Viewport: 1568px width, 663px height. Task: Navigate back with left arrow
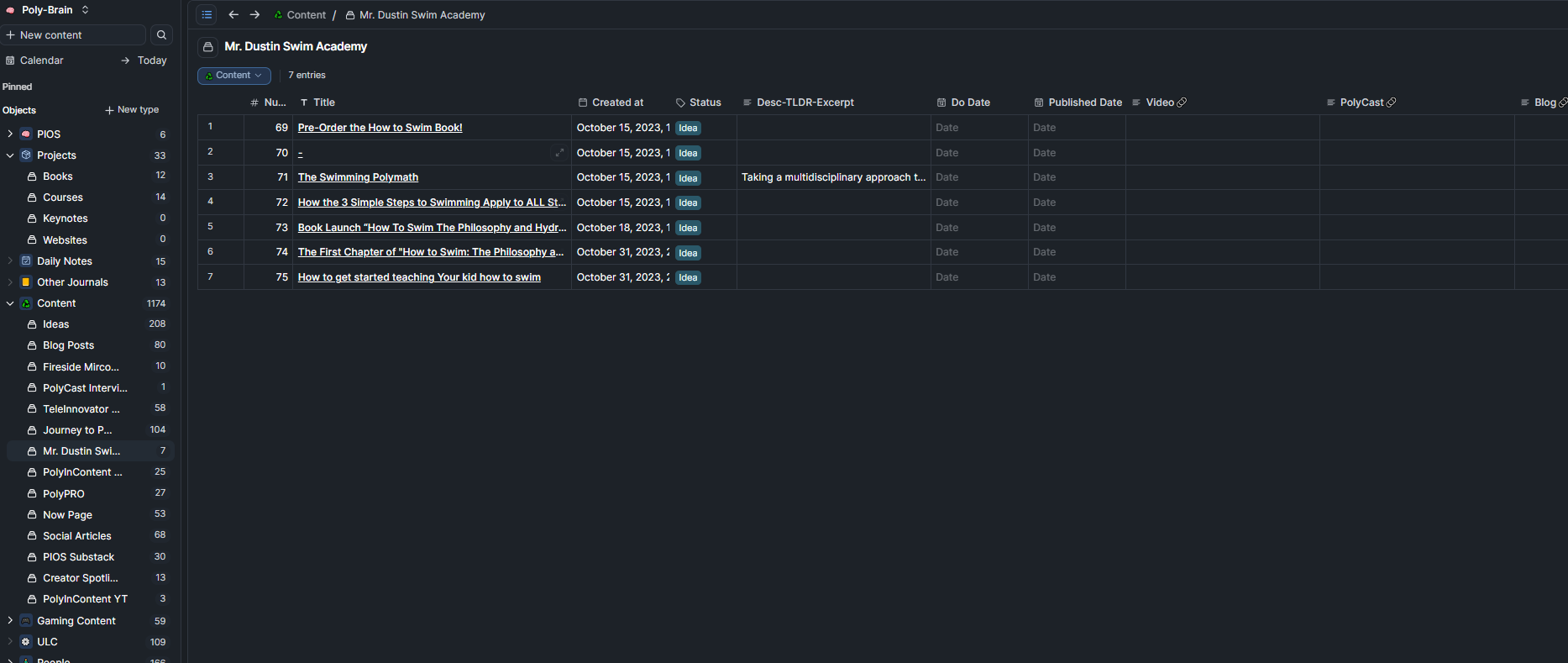pos(233,14)
